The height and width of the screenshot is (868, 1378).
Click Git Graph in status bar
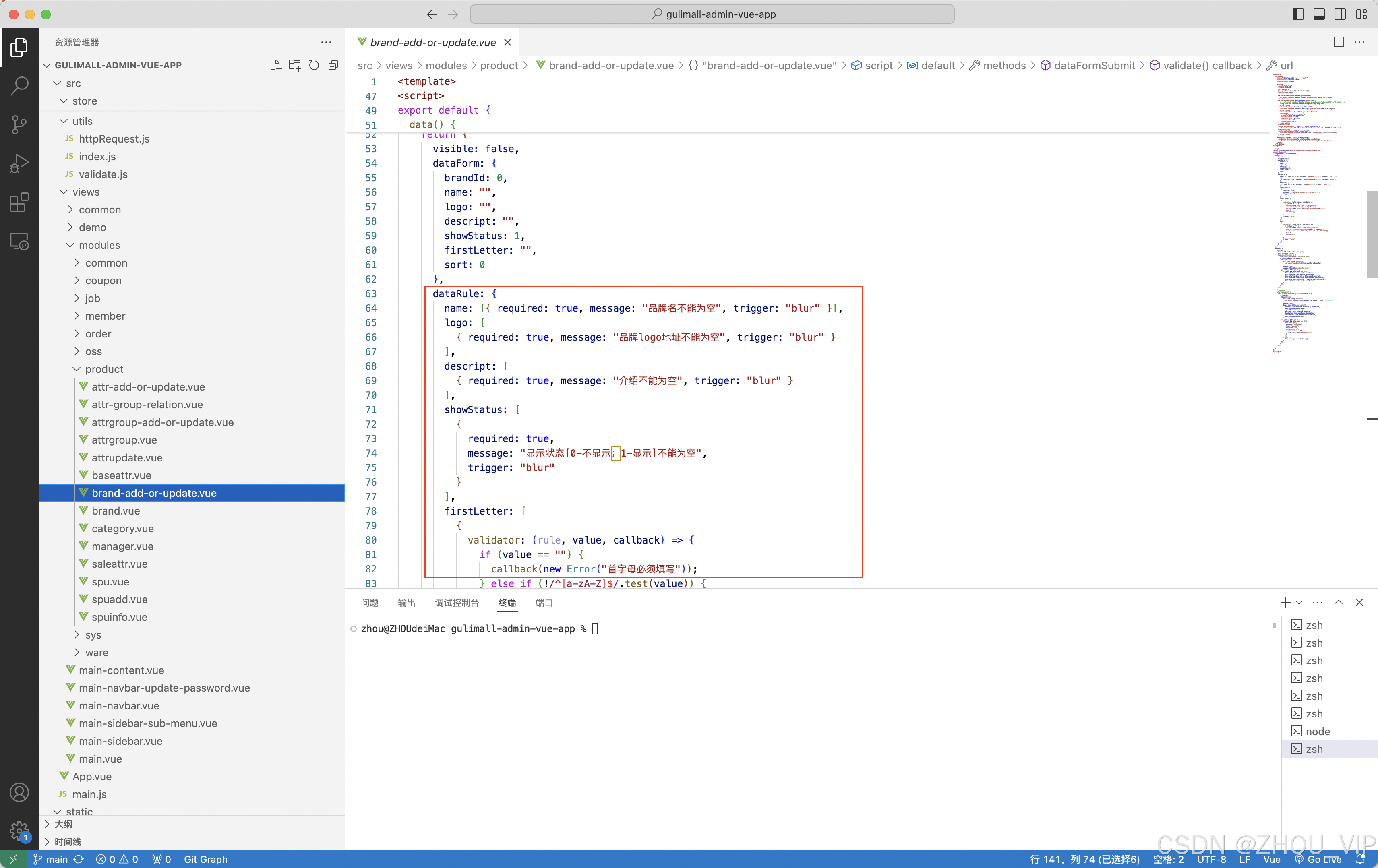205,859
